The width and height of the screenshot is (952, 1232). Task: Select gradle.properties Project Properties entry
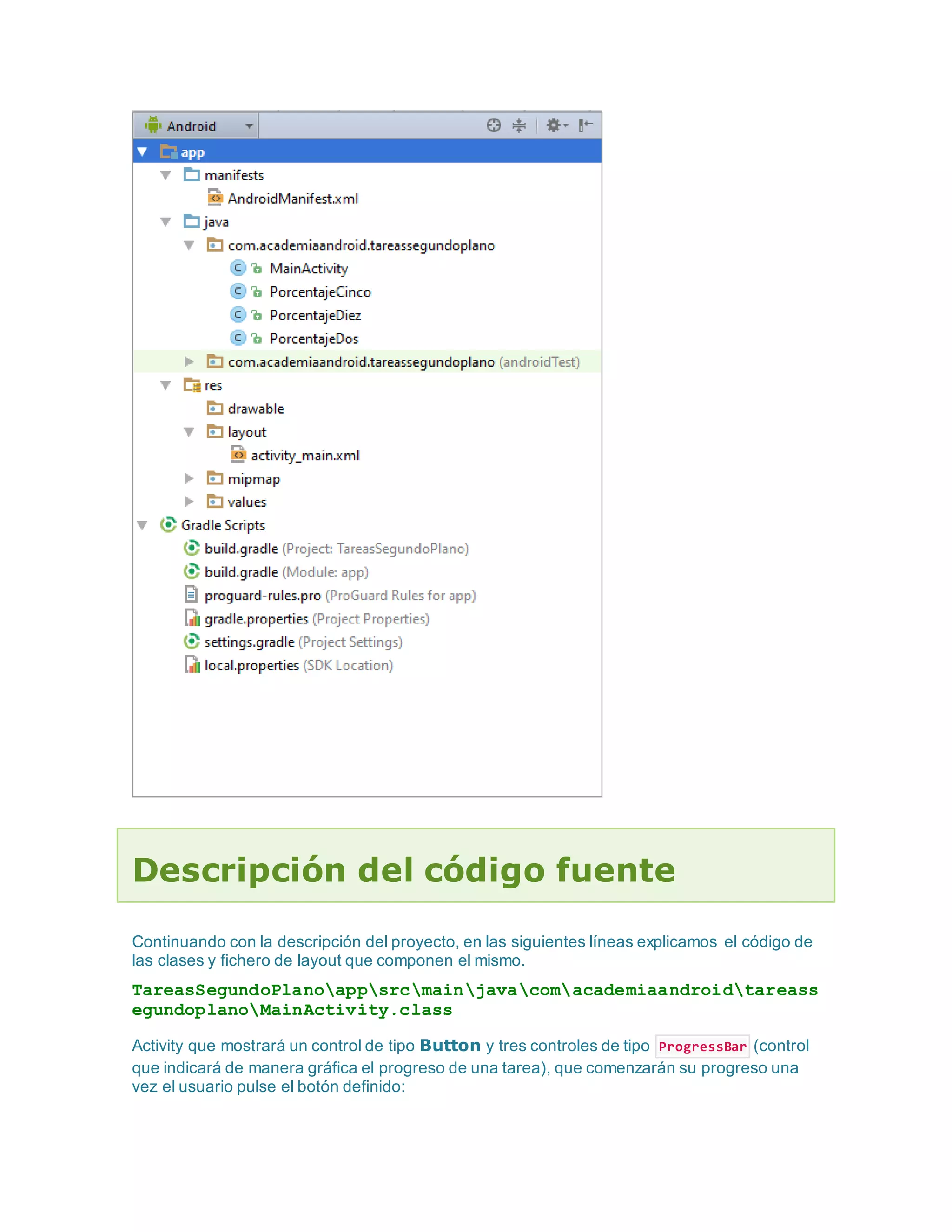pyautogui.click(x=317, y=619)
